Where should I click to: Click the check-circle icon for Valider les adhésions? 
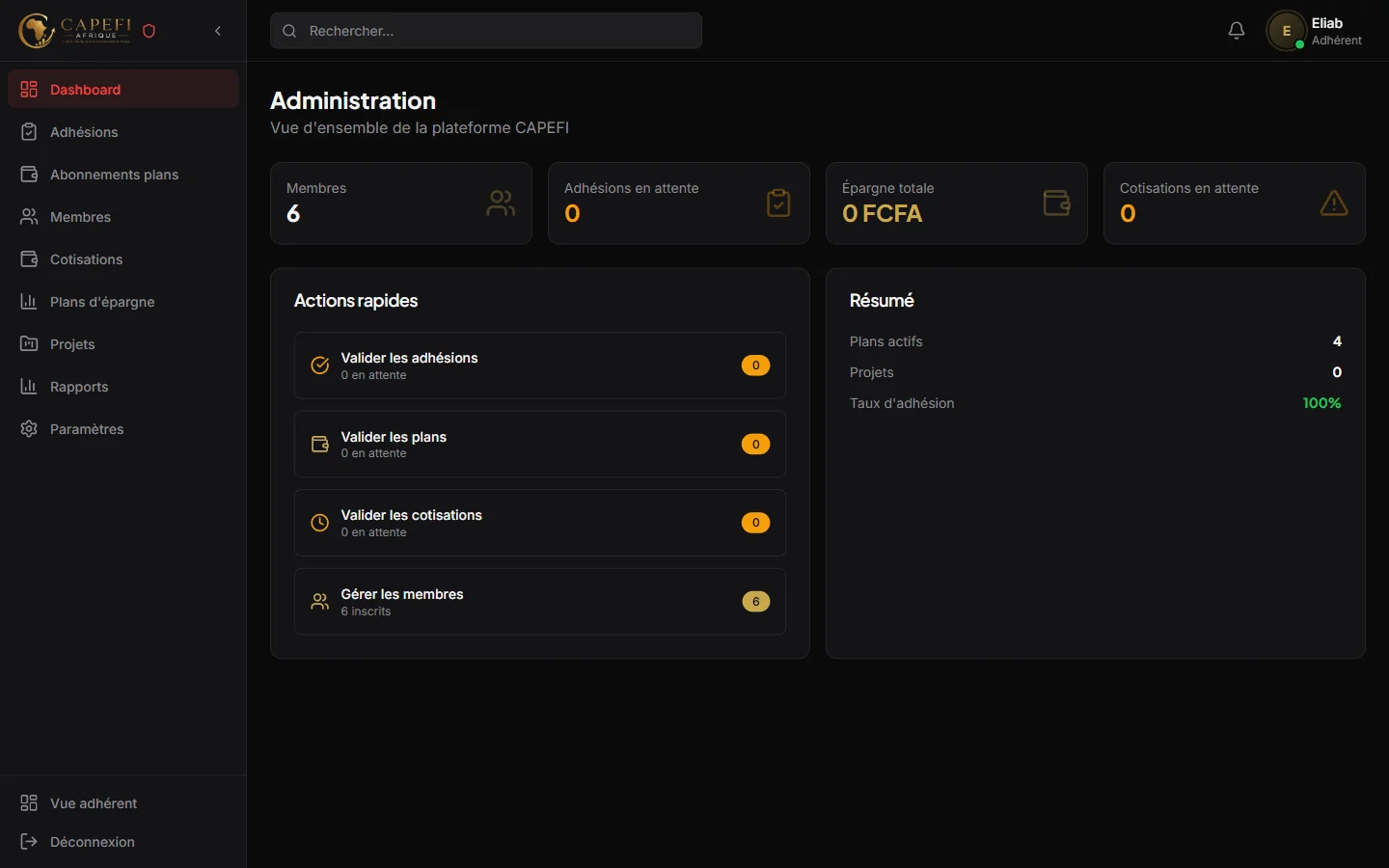[x=320, y=366]
